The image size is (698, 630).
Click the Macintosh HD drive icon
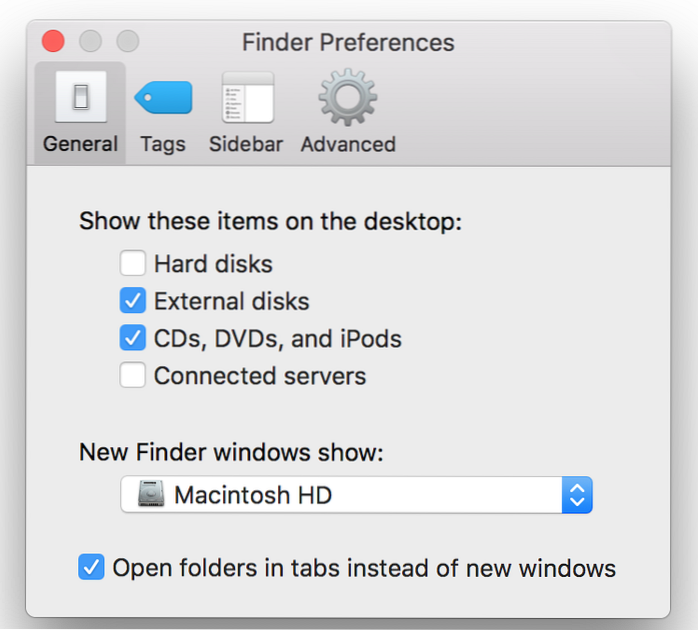150,494
